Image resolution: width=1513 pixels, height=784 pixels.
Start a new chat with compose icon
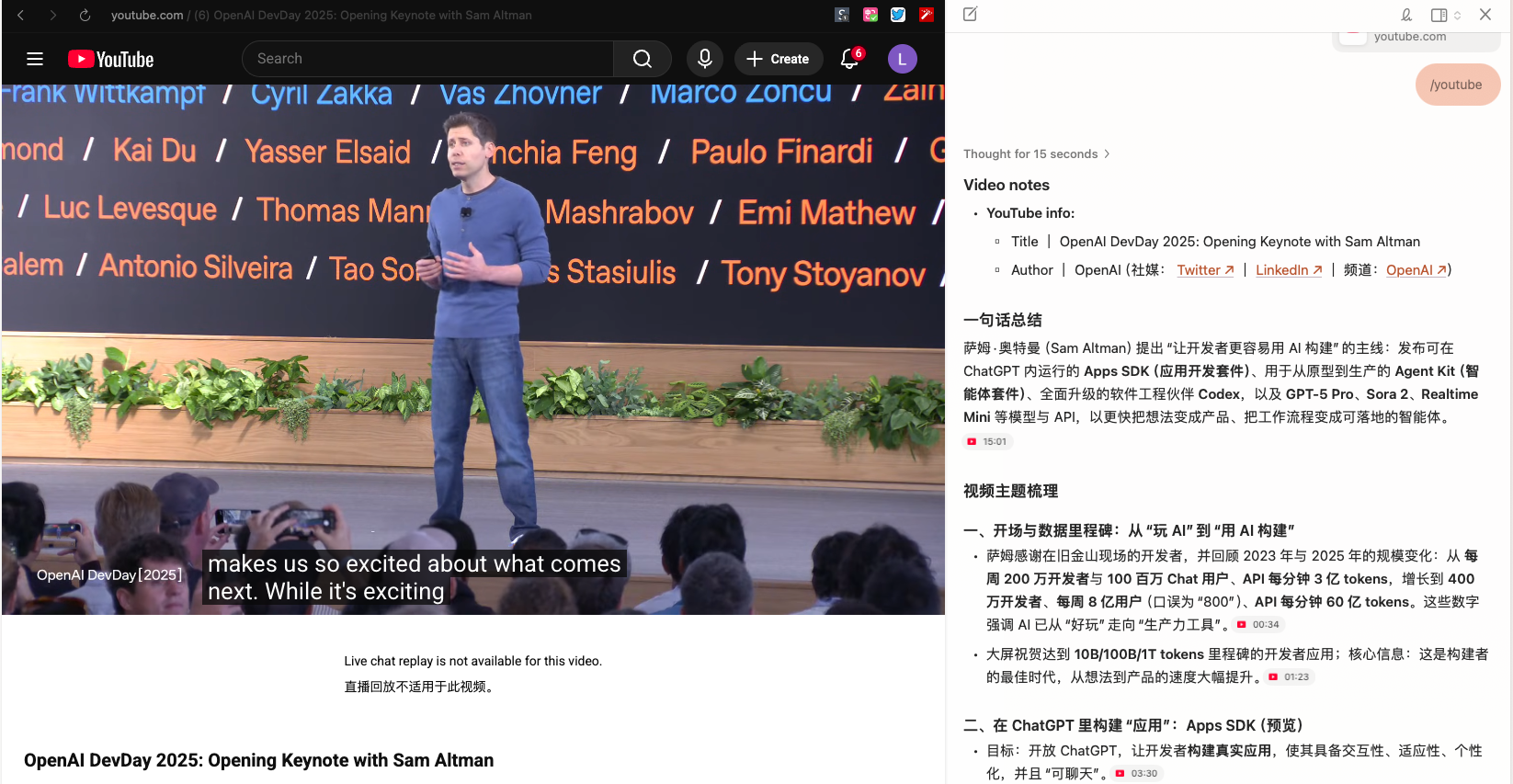click(x=970, y=15)
